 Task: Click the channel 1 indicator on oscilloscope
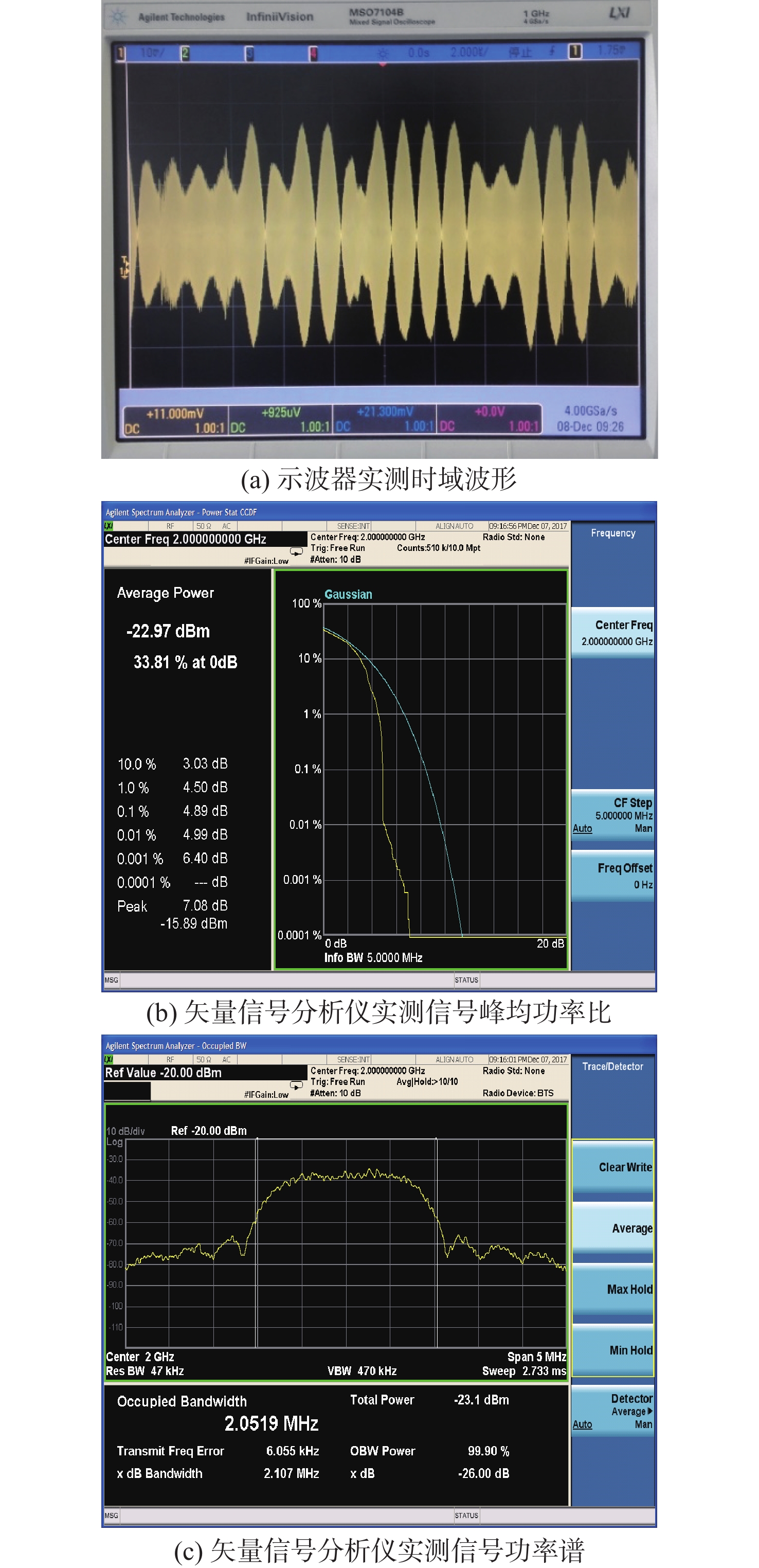click(121, 54)
